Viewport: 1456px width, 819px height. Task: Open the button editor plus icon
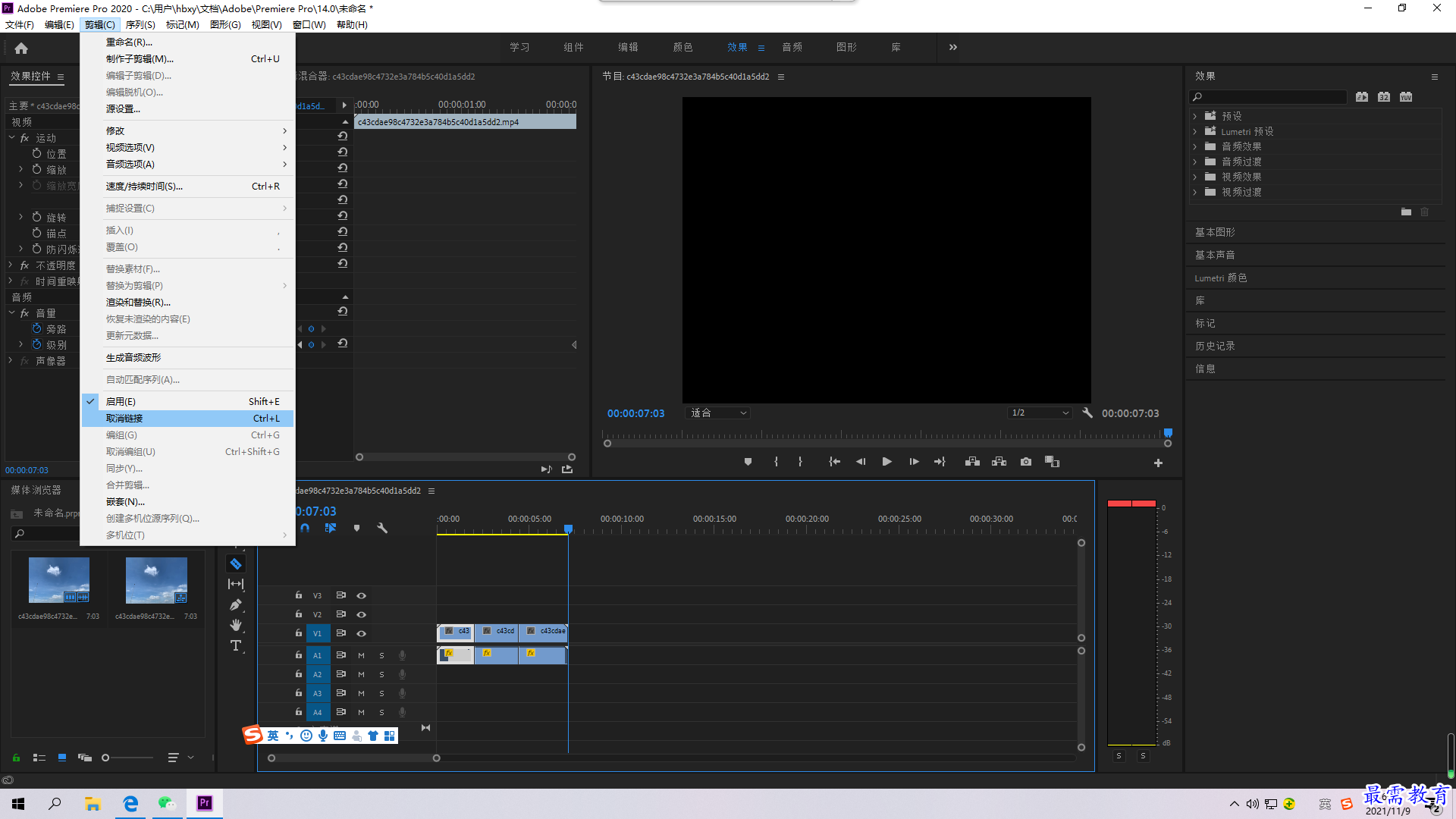click(1158, 463)
